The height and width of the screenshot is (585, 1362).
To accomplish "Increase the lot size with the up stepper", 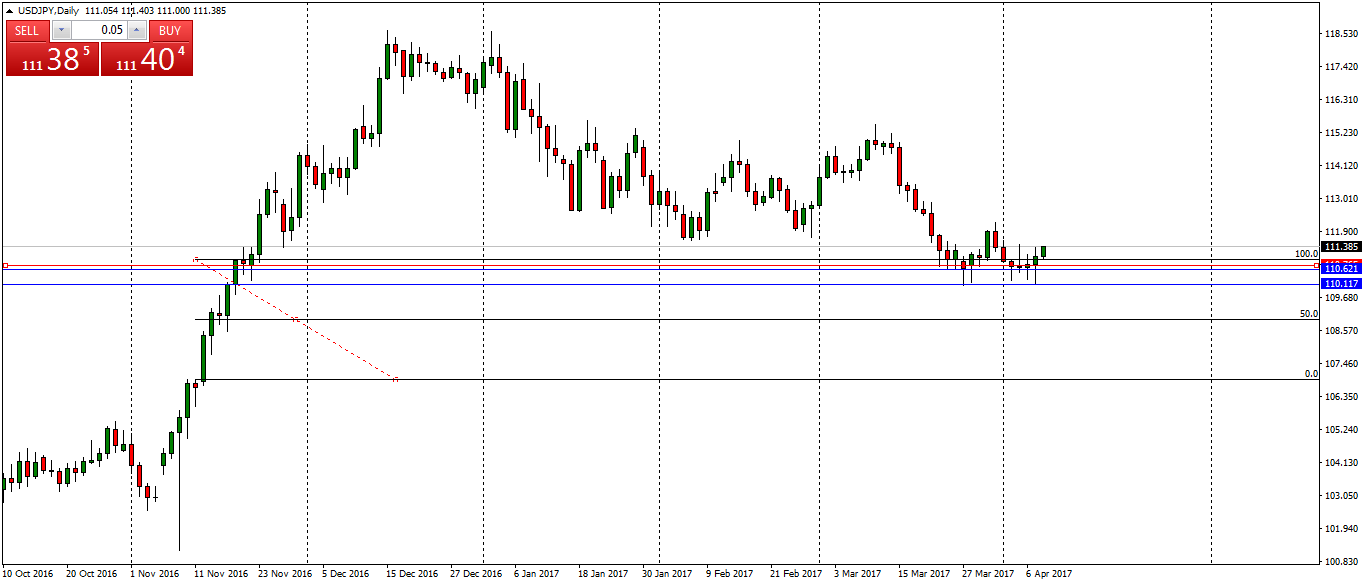I will [136, 30].
